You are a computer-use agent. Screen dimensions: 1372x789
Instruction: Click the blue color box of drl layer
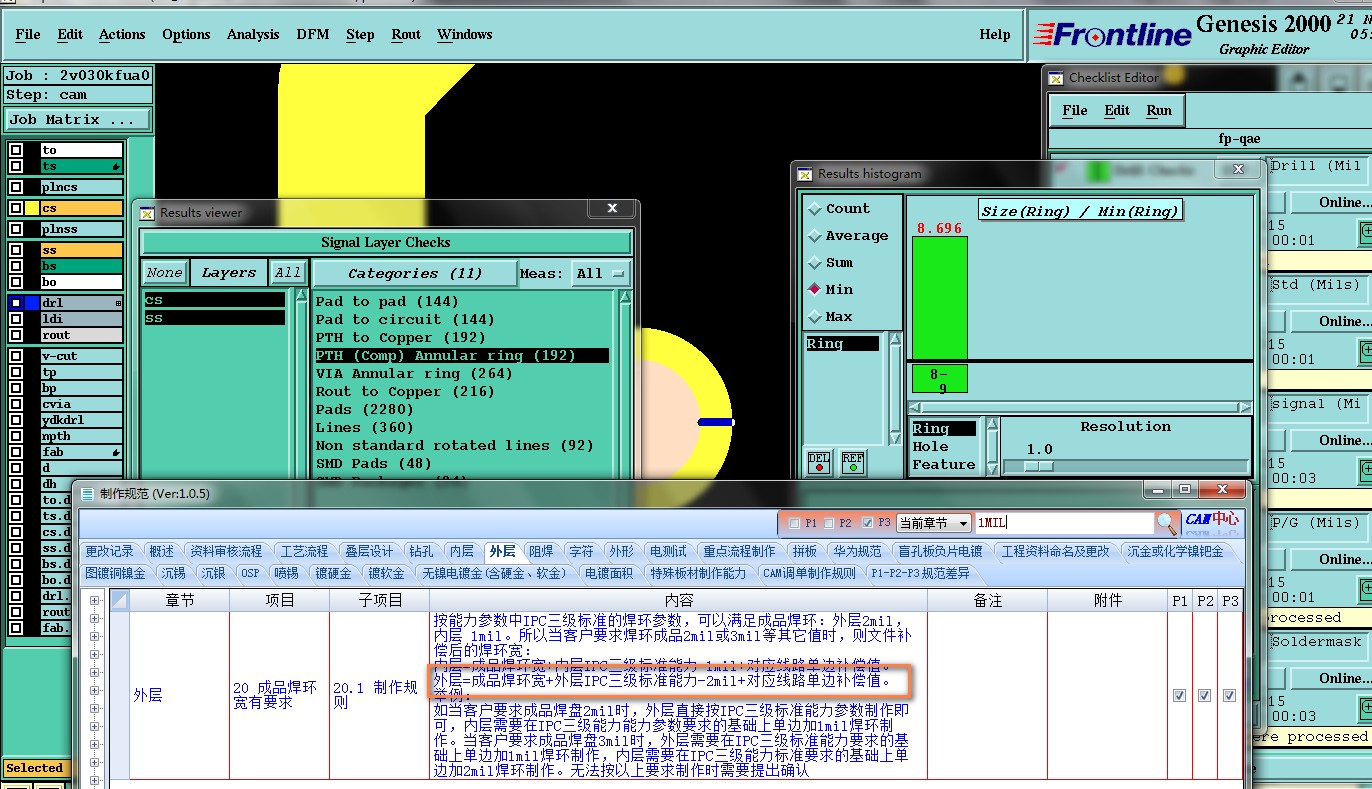point(32,303)
